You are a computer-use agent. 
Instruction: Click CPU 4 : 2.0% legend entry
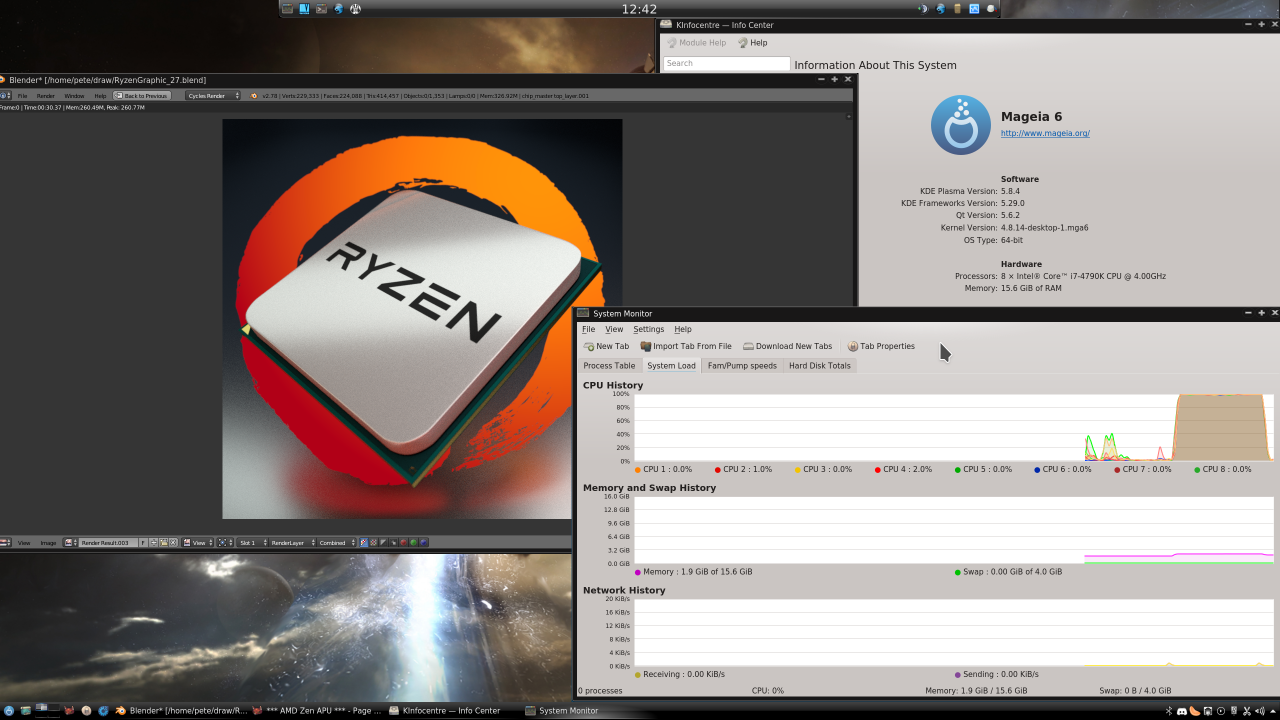click(903, 469)
